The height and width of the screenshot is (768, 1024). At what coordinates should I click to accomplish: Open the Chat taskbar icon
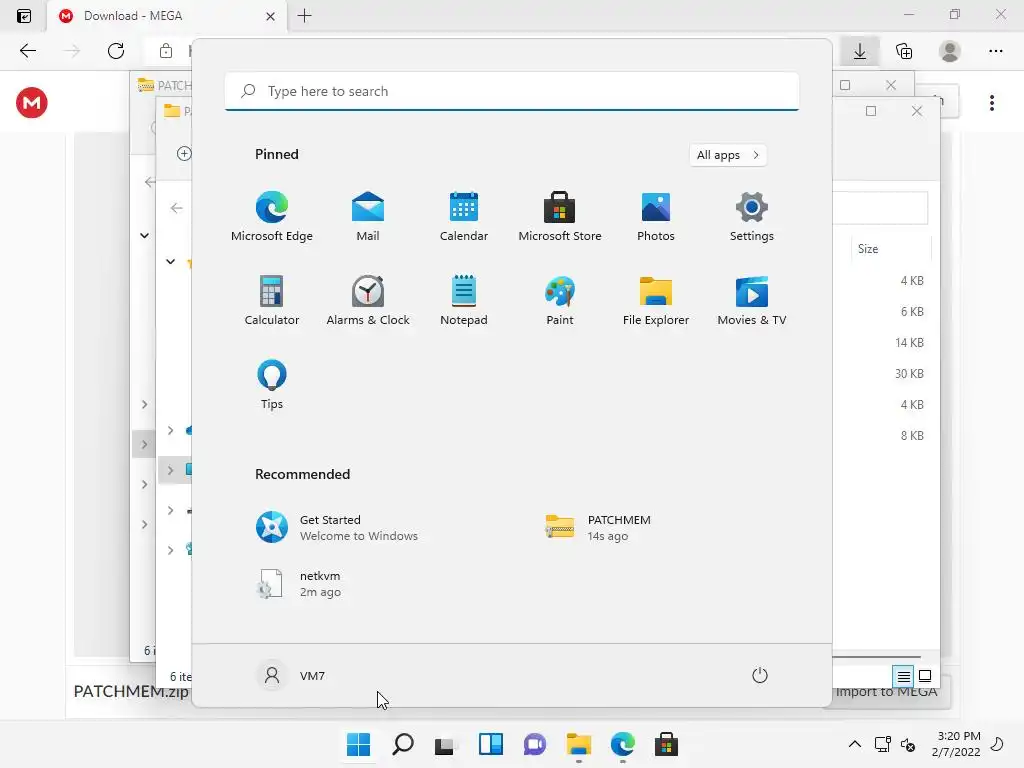click(535, 744)
